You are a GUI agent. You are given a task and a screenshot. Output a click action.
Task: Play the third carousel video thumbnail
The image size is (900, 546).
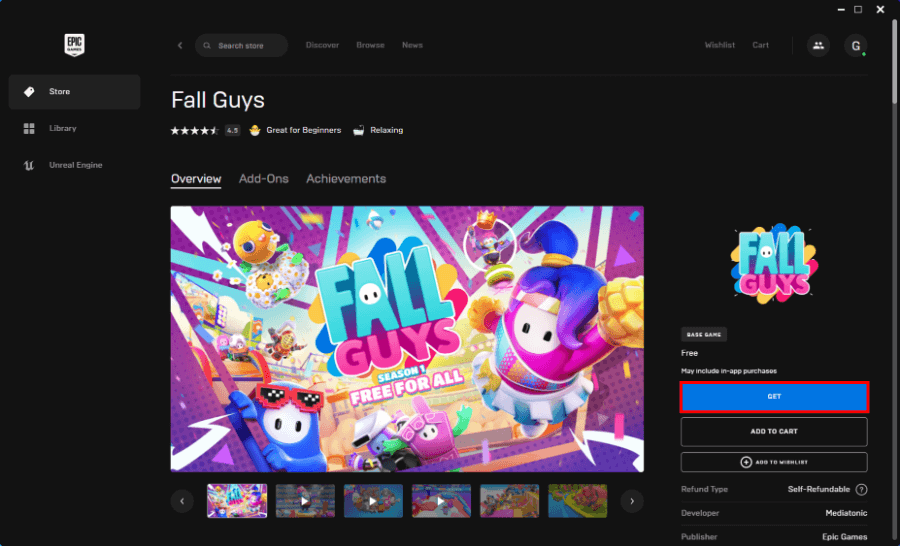click(373, 501)
